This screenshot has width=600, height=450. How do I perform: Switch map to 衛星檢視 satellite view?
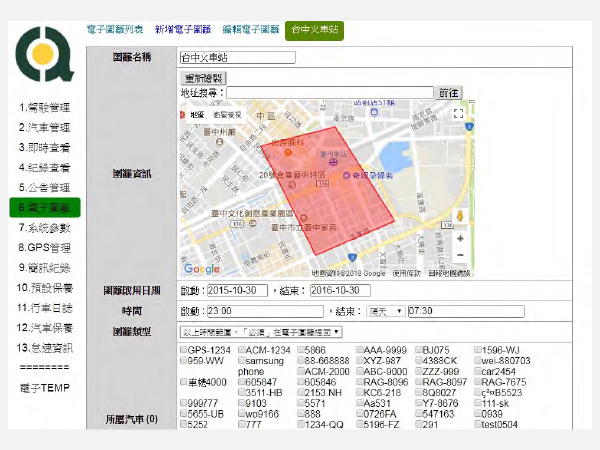[227, 114]
